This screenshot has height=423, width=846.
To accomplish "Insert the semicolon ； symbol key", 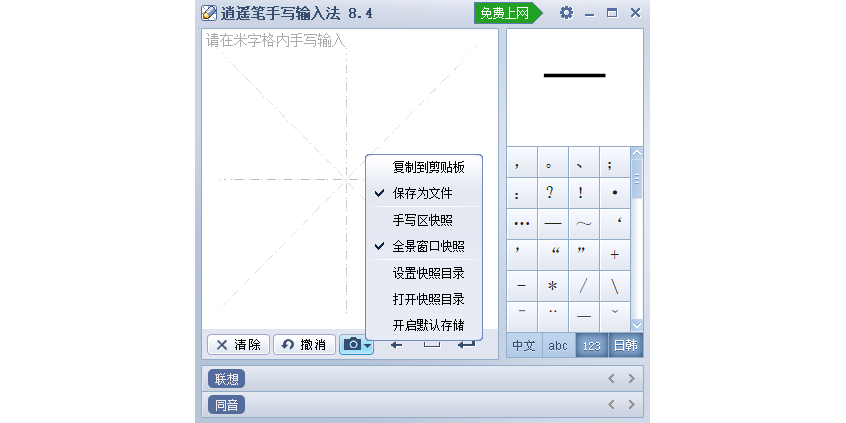I will (x=615, y=161).
